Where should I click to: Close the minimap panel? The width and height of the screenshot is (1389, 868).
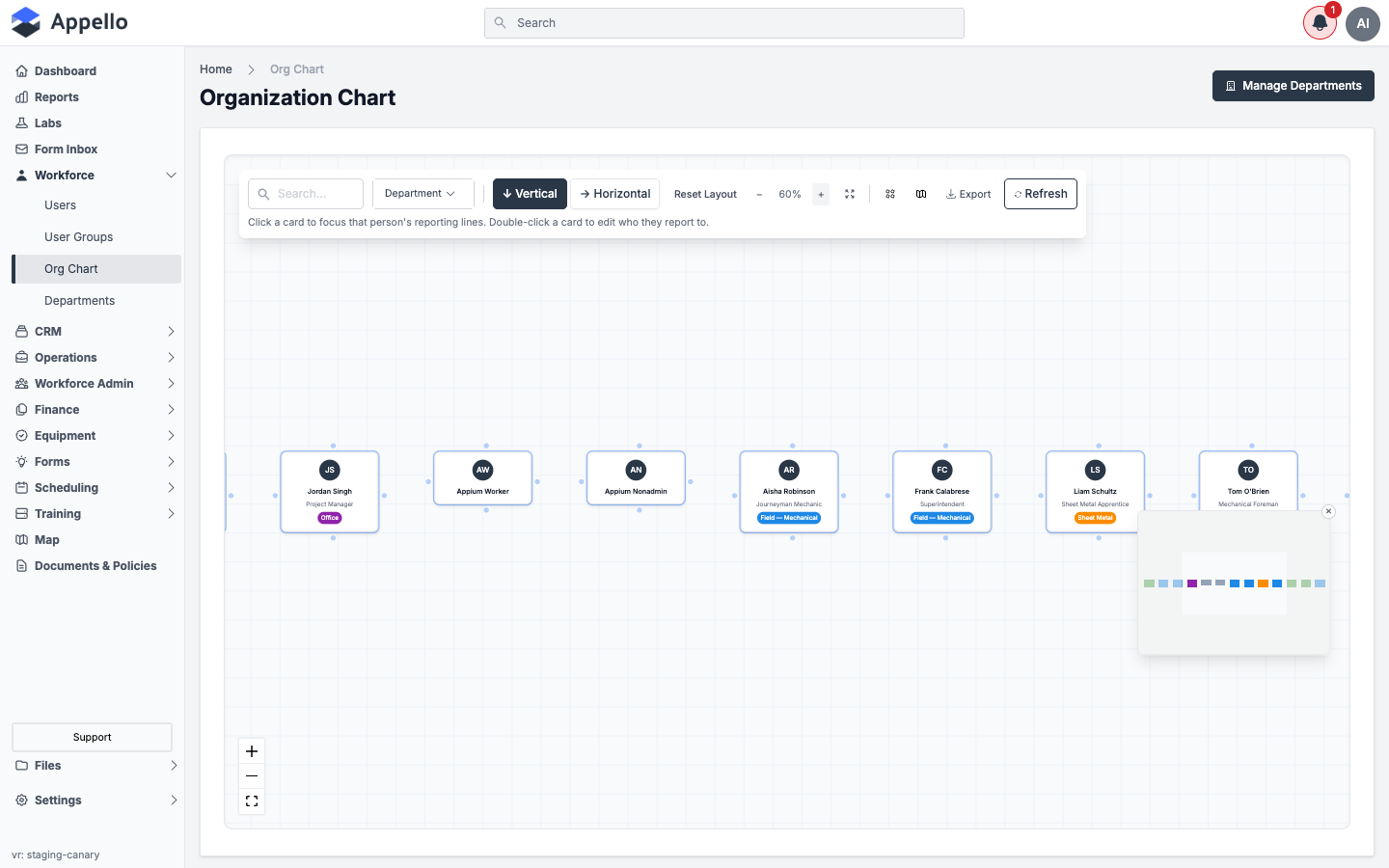point(1328,511)
